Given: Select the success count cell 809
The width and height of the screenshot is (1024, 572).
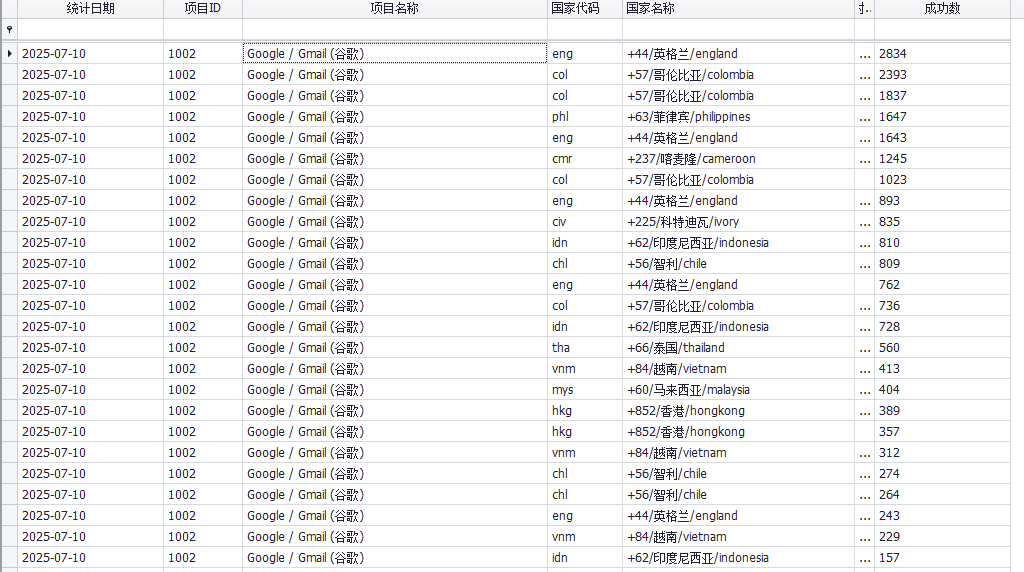Looking at the screenshot, I should pos(942,264).
